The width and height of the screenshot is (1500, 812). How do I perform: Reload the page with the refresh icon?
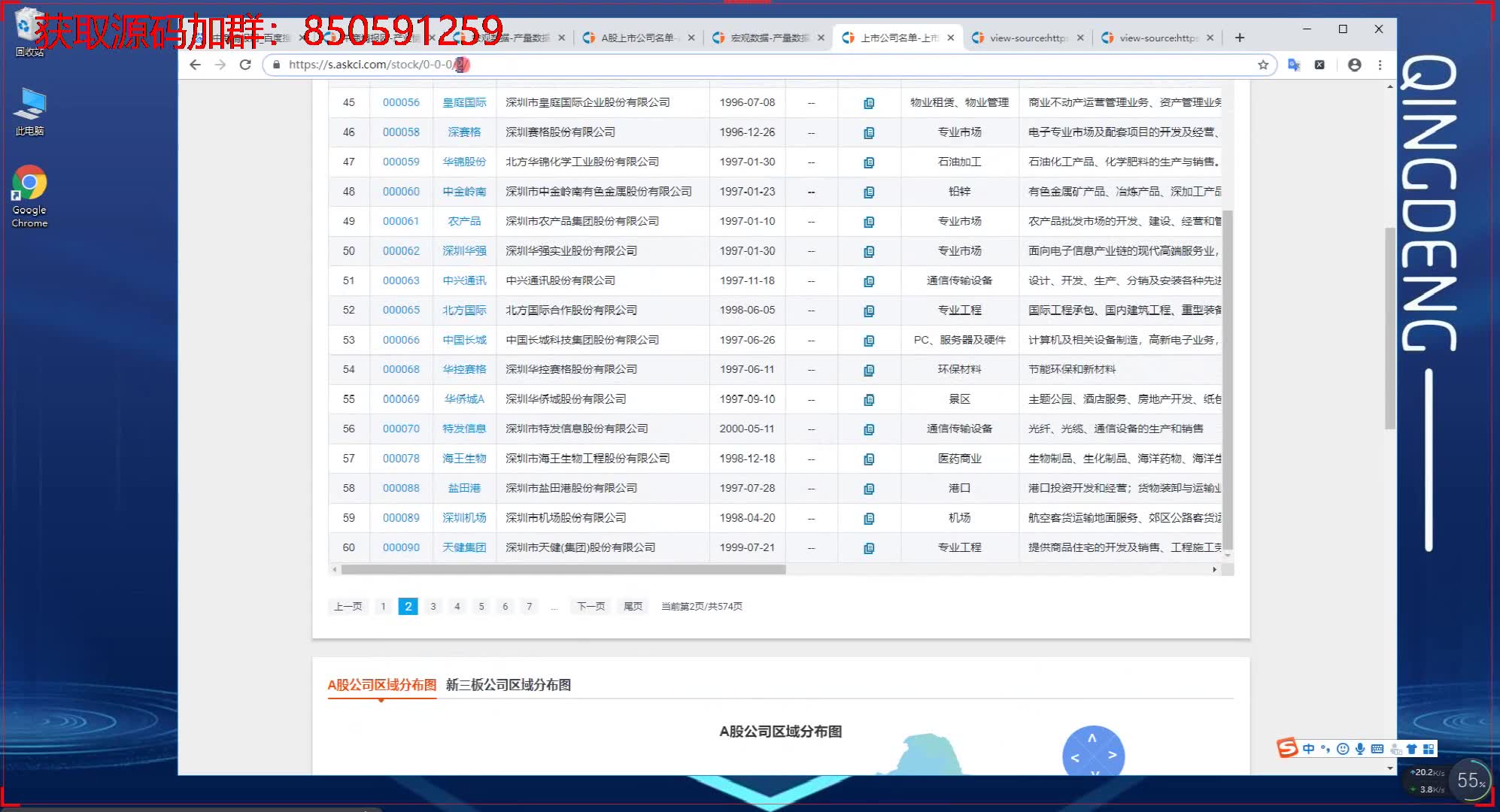pyautogui.click(x=245, y=65)
